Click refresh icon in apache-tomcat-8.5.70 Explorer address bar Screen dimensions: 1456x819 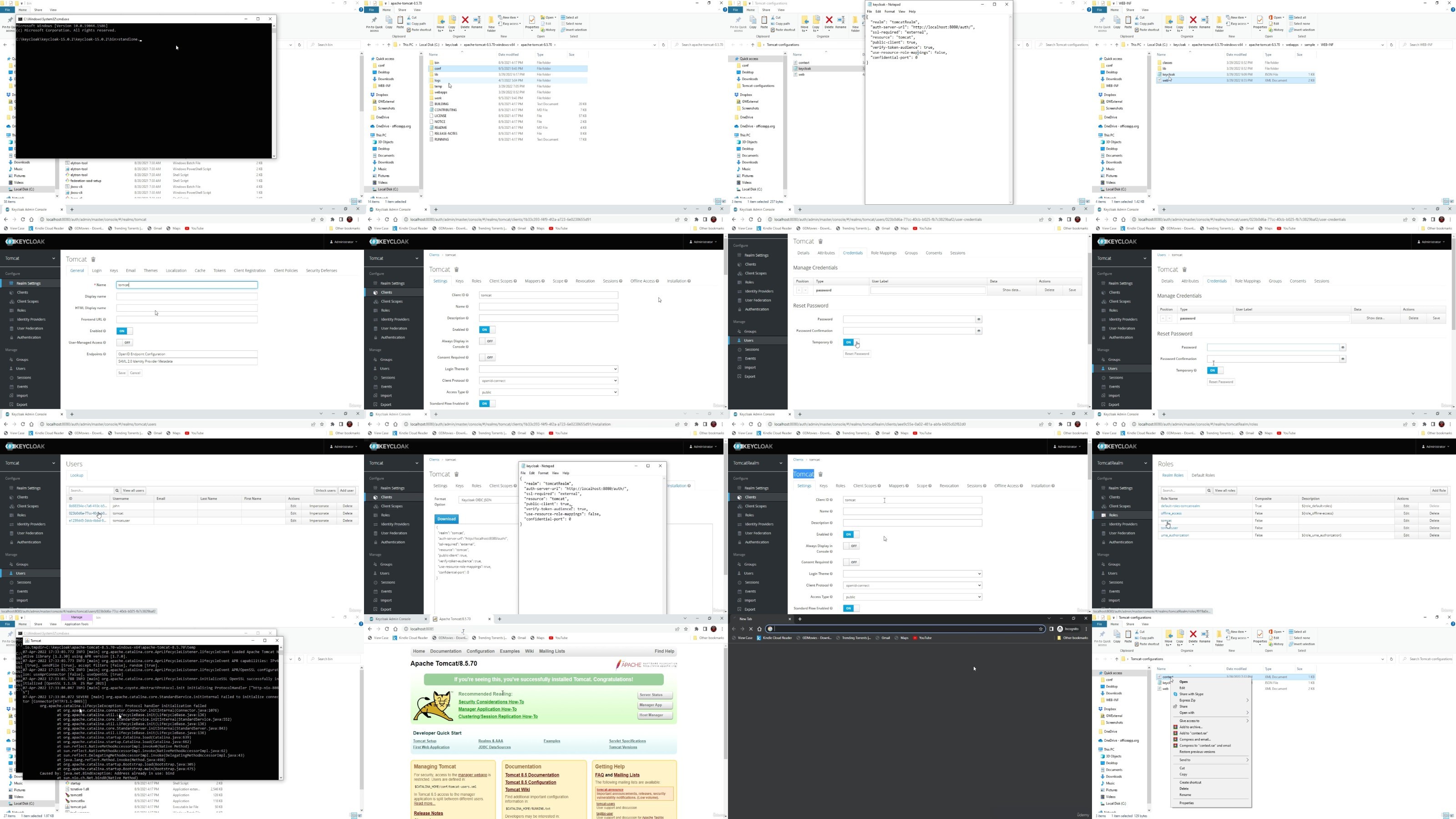663,45
